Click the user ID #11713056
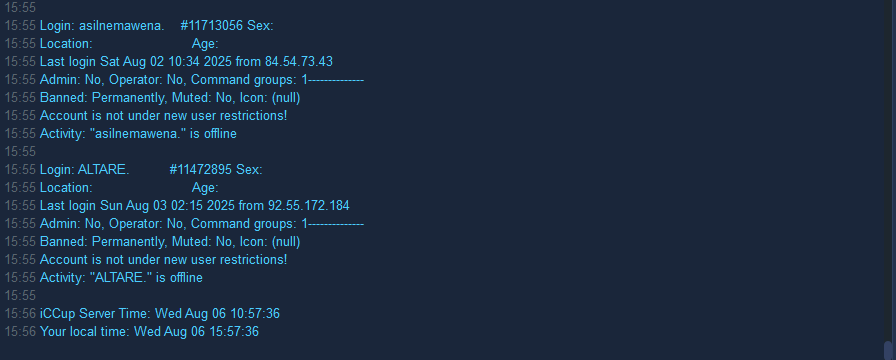The width and height of the screenshot is (896, 360). [x=211, y=26]
